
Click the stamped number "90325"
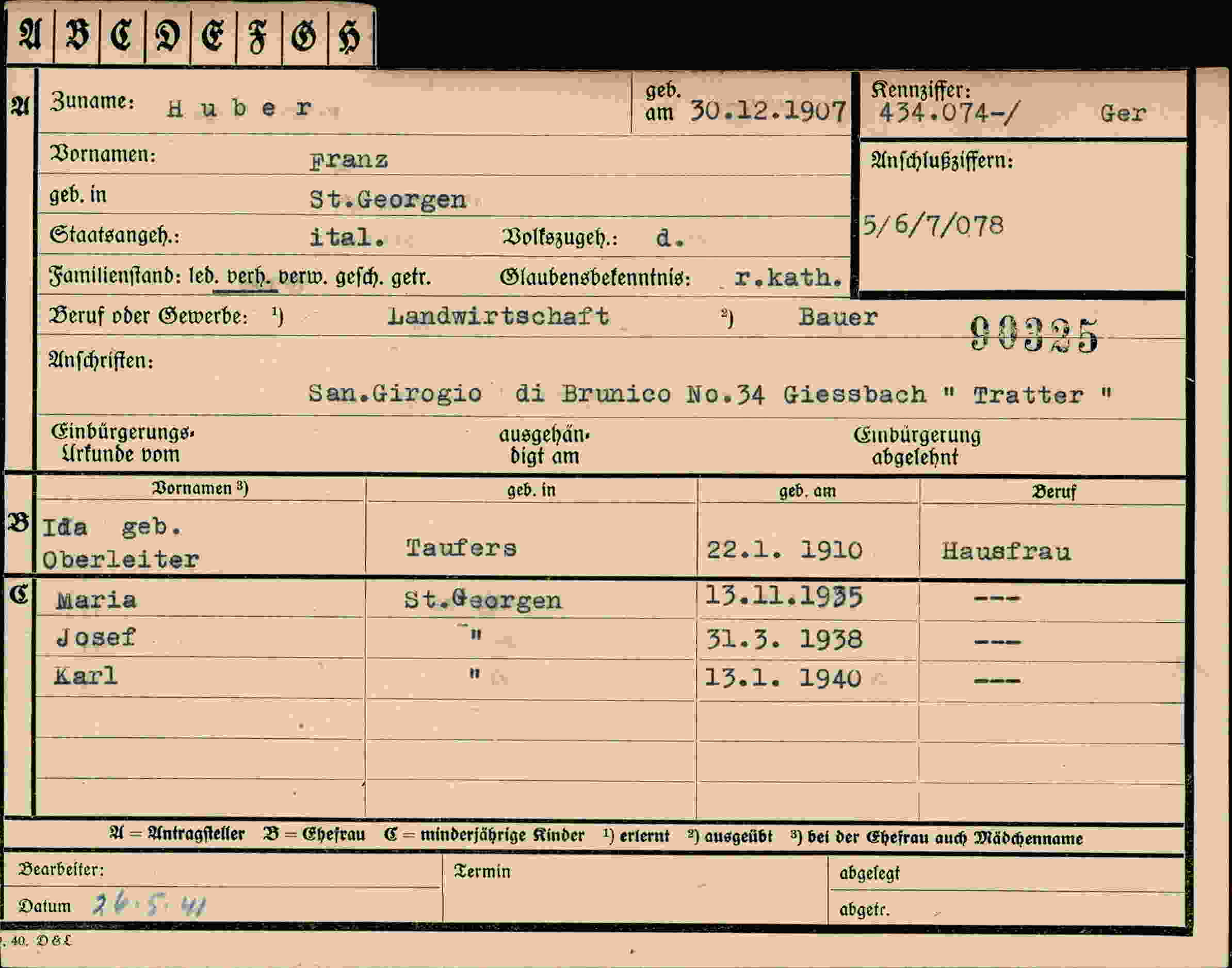point(1034,334)
